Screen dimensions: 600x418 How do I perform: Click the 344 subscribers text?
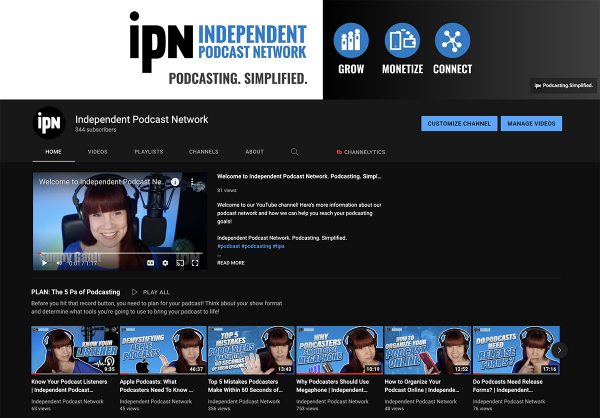(96, 130)
